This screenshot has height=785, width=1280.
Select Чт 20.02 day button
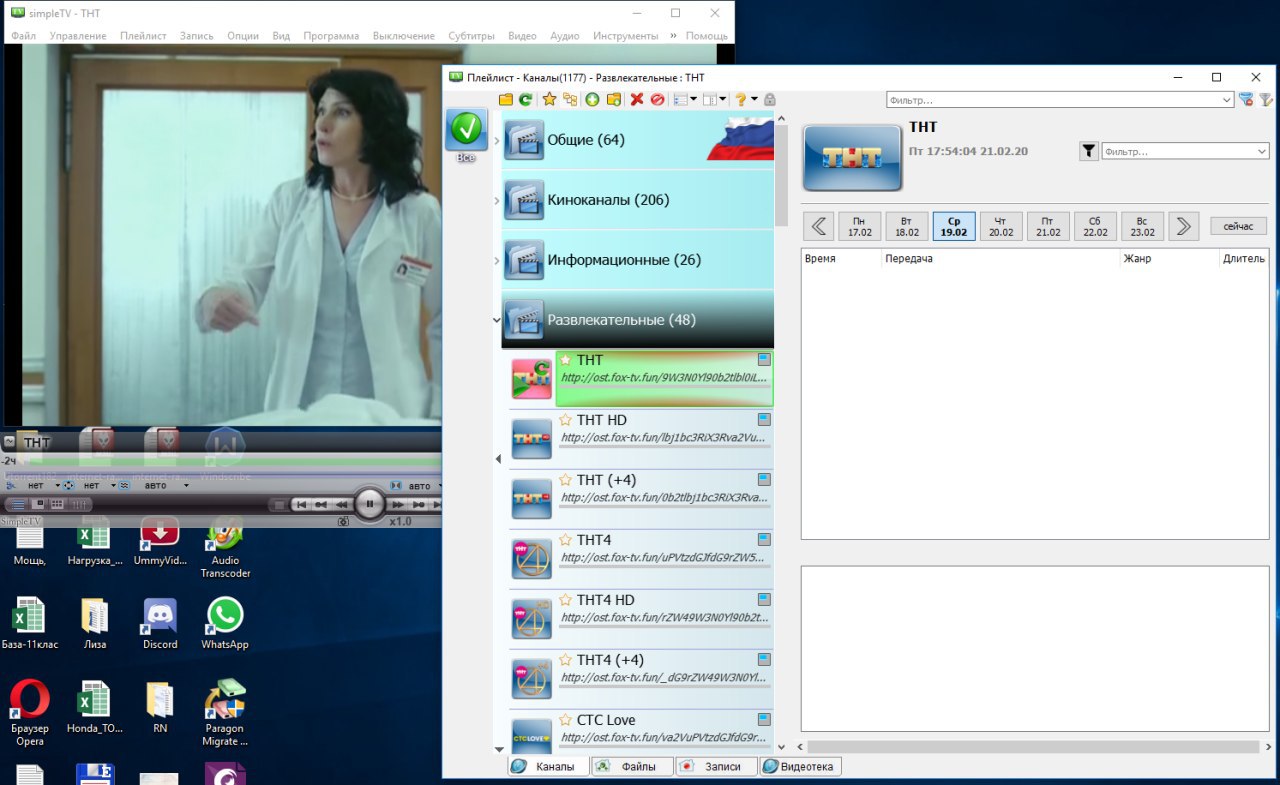point(1001,226)
